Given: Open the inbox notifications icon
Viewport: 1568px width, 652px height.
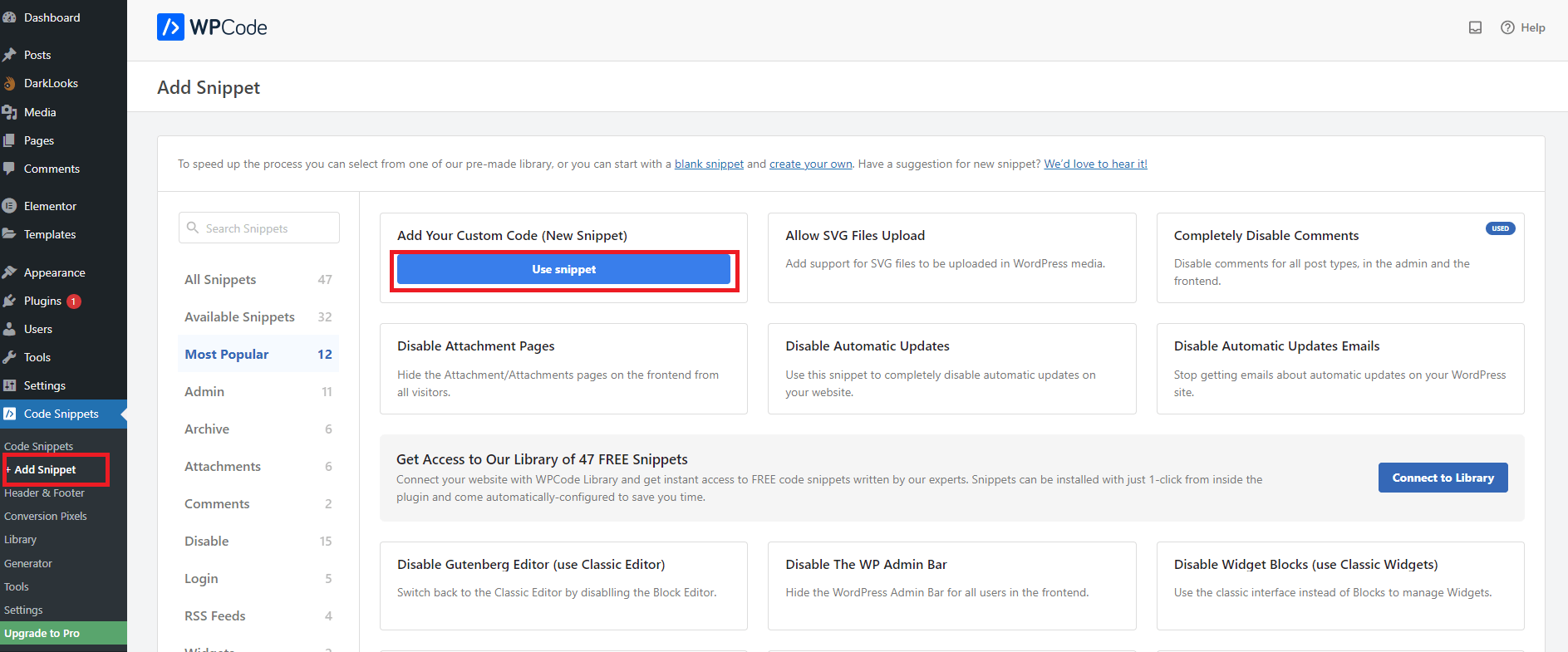Looking at the screenshot, I should point(1475,27).
